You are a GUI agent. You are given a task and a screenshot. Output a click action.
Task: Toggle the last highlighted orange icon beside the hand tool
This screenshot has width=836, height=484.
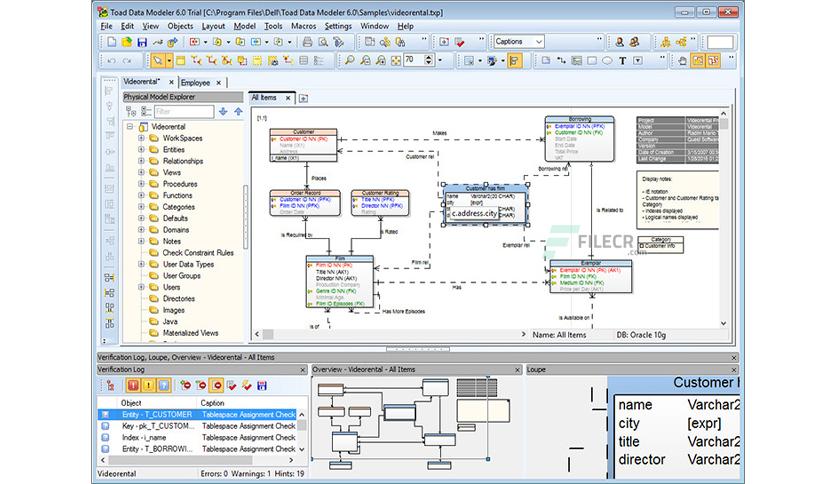tap(713, 61)
